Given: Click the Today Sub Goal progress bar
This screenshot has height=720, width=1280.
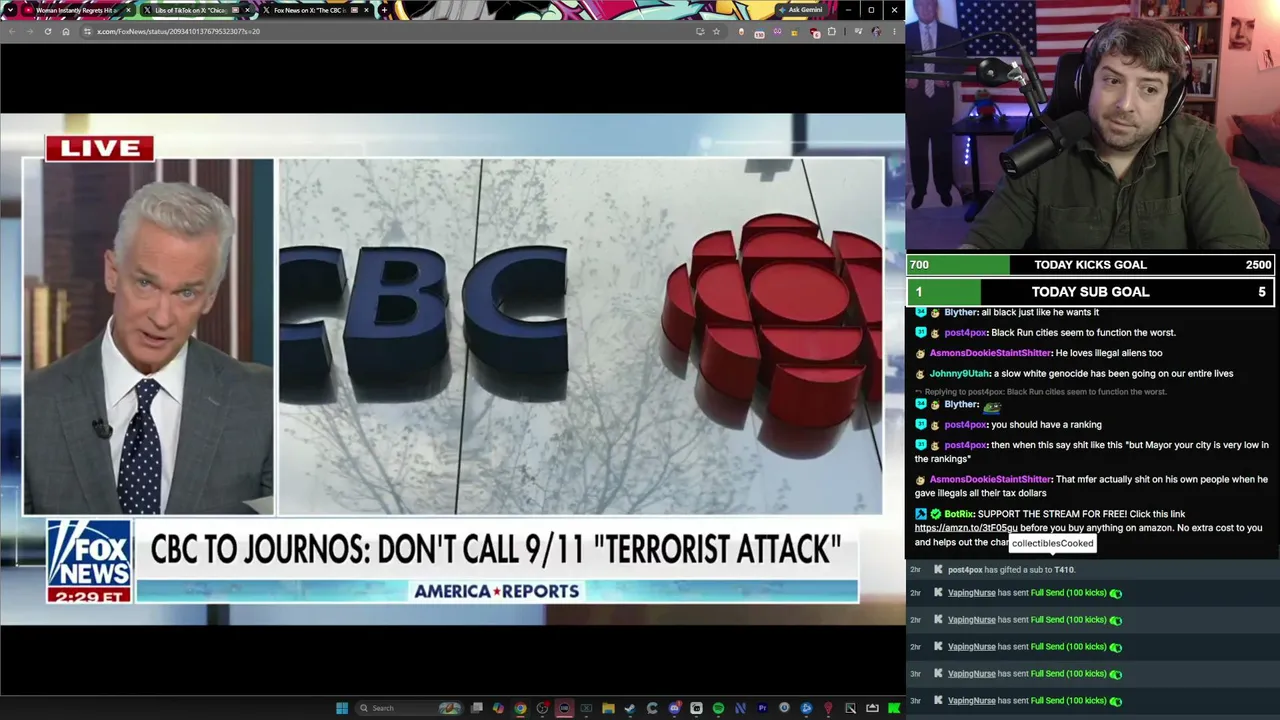Looking at the screenshot, I should 1091,292.
